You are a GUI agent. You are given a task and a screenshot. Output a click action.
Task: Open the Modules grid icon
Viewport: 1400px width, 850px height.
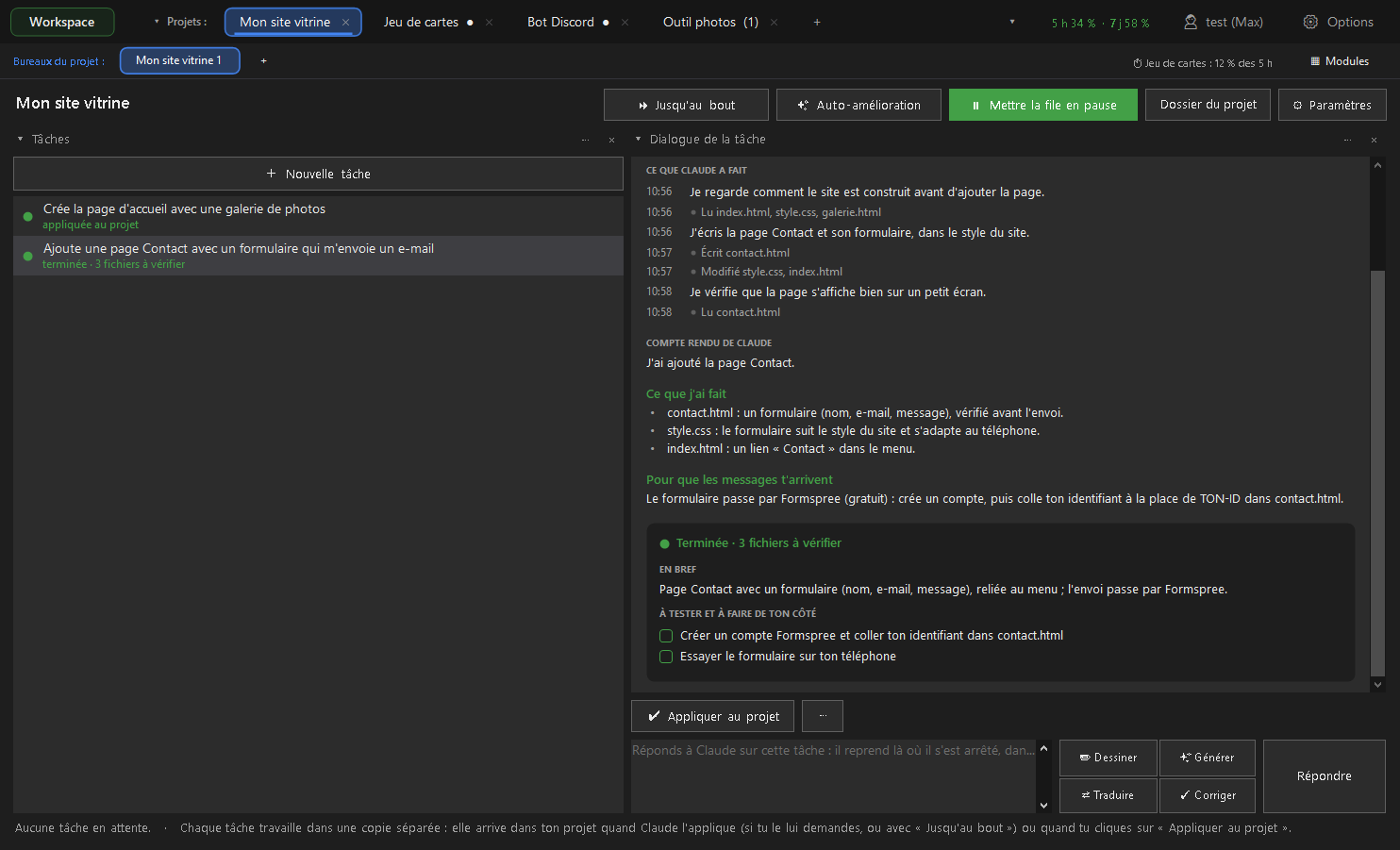coord(1315,61)
